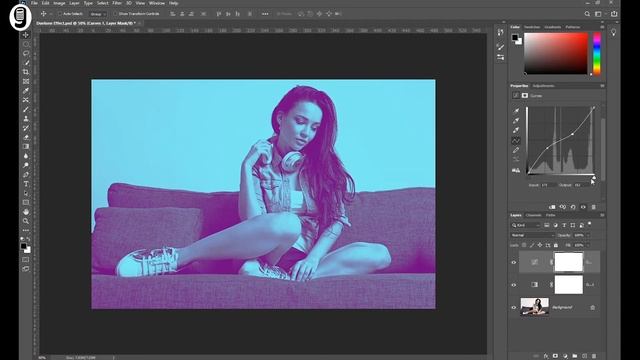Toggle Auto-Select checkbox
The height and width of the screenshot is (360, 640).
[60, 14]
